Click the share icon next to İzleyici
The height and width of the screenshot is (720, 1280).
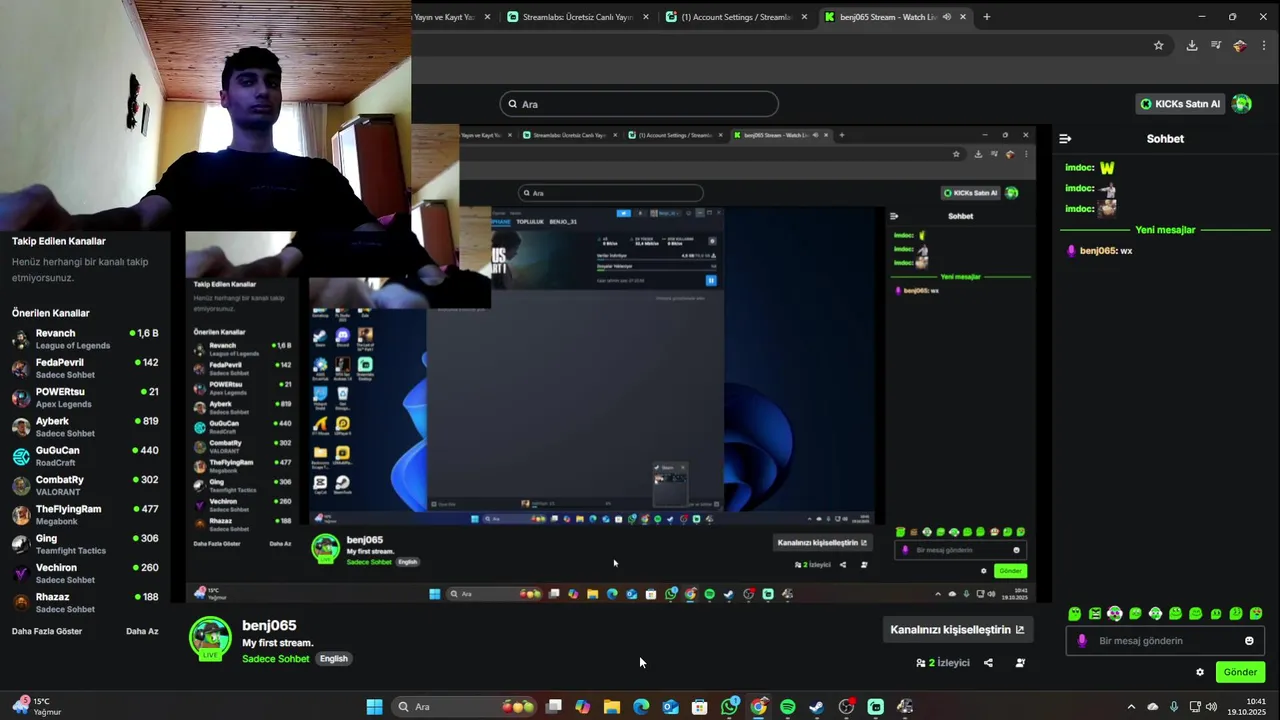click(988, 663)
